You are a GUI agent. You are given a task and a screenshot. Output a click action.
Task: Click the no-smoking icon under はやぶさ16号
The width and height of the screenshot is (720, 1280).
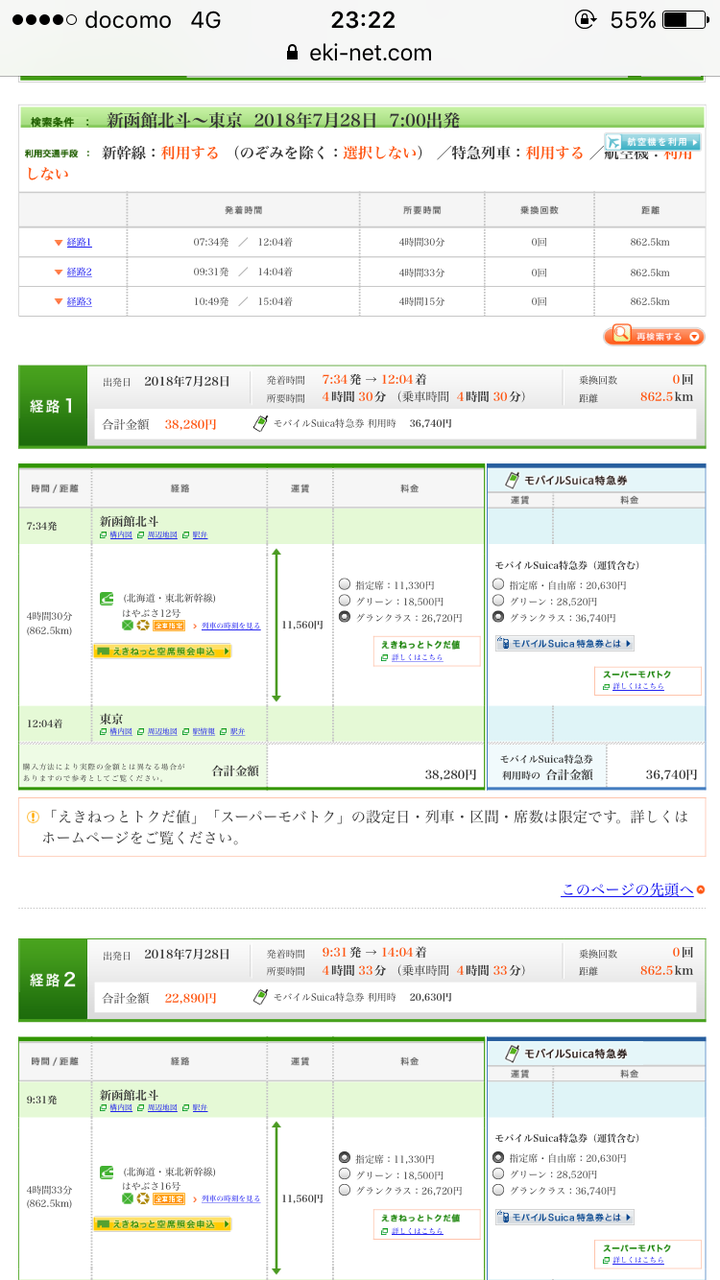pyautogui.click(x=128, y=1198)
